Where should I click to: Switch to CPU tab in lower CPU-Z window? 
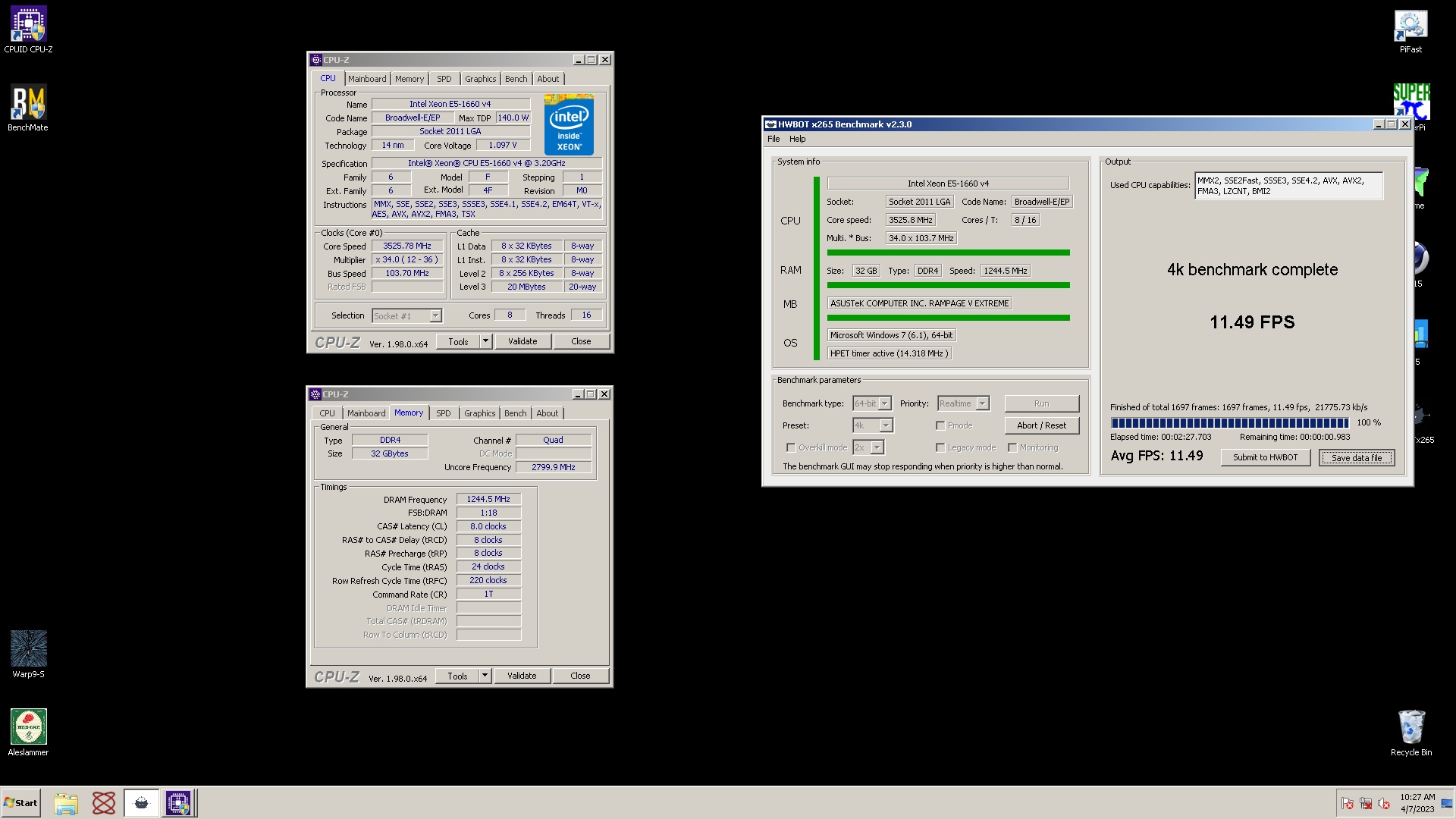point(328,413)
